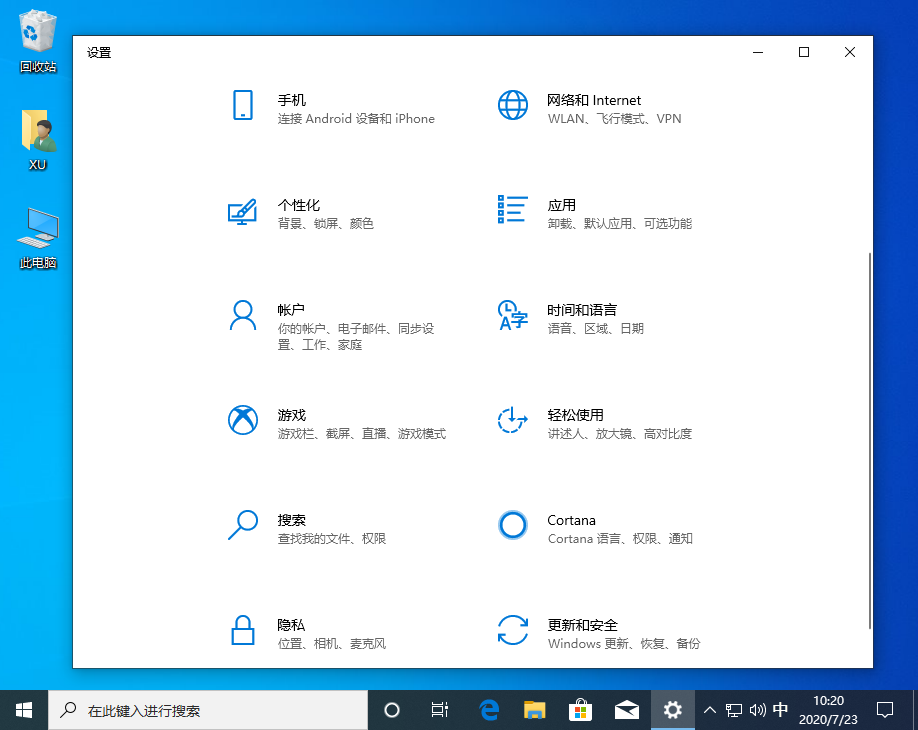Open 游戏 settings for game mode
This screenshot has width=918, height=730.
pyautogui.click(x=291, y=415)
